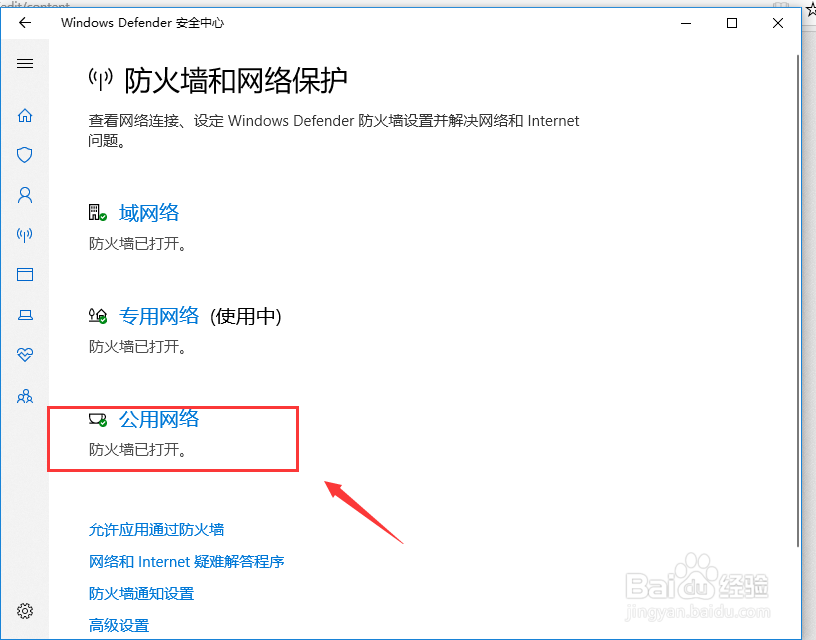Click 防火墙已打开 status under 专用网络
The height and width of the screenshot is (640, 816).
pos(137,347)
